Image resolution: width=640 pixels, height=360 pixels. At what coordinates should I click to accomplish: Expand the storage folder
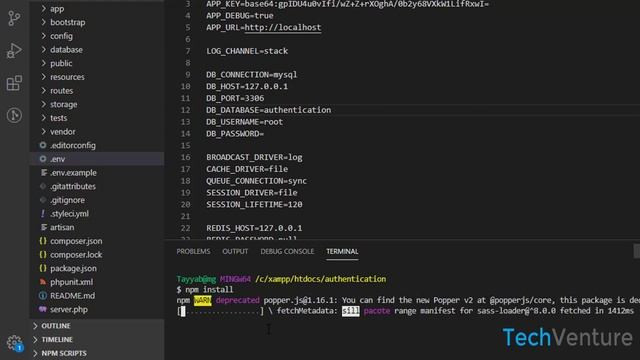pos(44,104)
